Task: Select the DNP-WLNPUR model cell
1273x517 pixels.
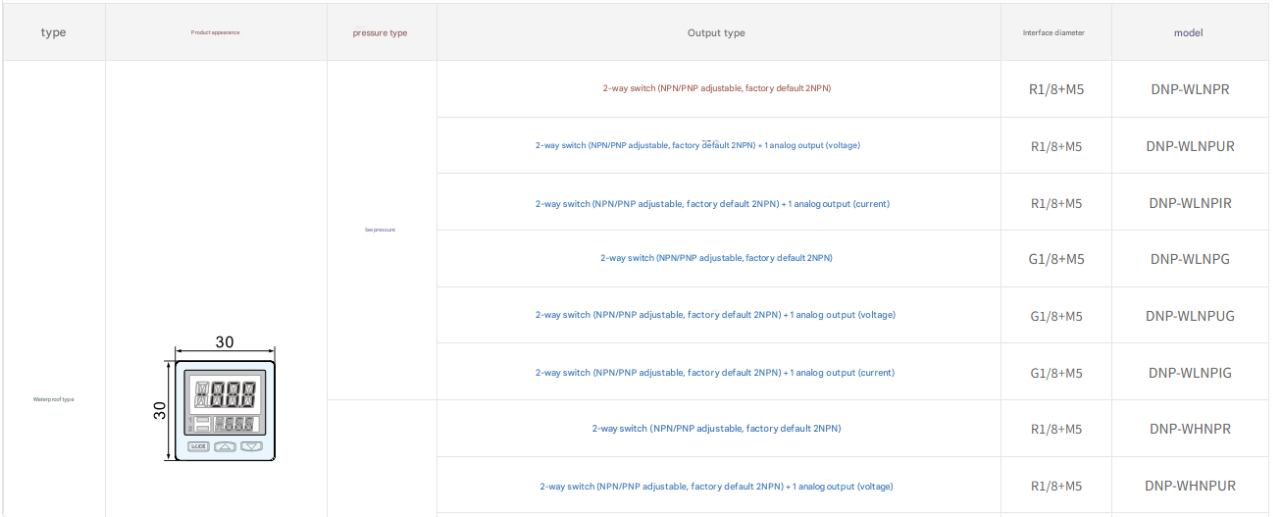Action: [1190, 146]
